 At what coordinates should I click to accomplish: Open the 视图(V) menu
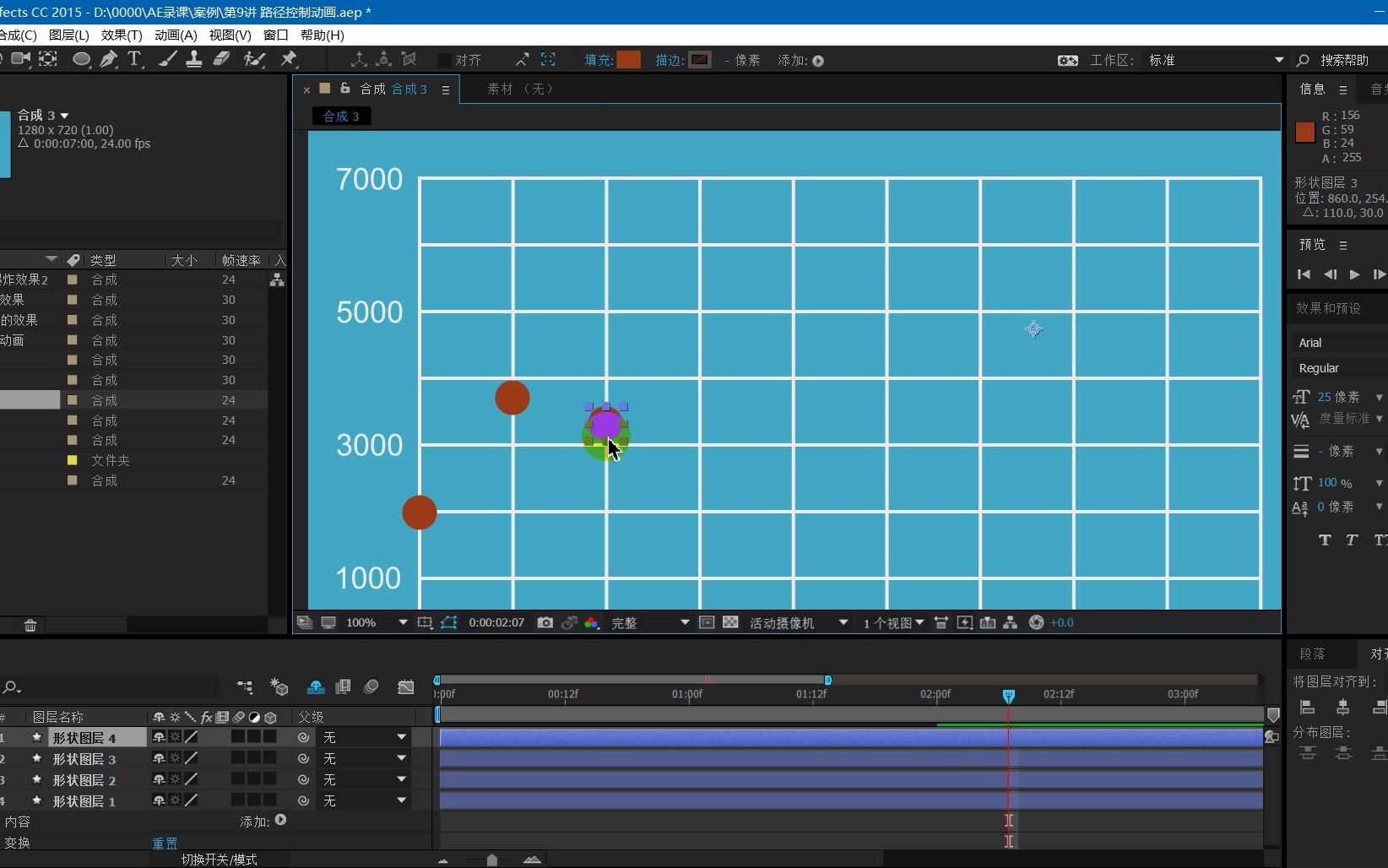pos(230,35)
